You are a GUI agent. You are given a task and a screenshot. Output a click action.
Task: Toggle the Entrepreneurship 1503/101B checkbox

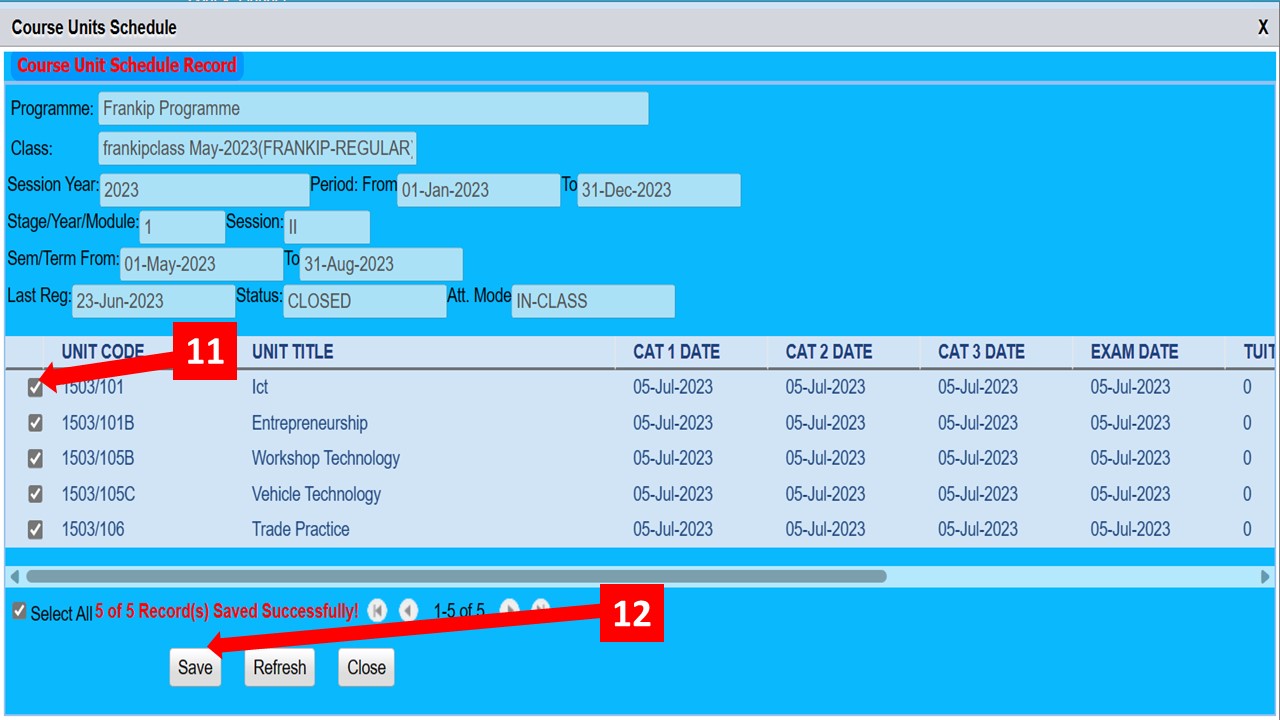[35, 423]
